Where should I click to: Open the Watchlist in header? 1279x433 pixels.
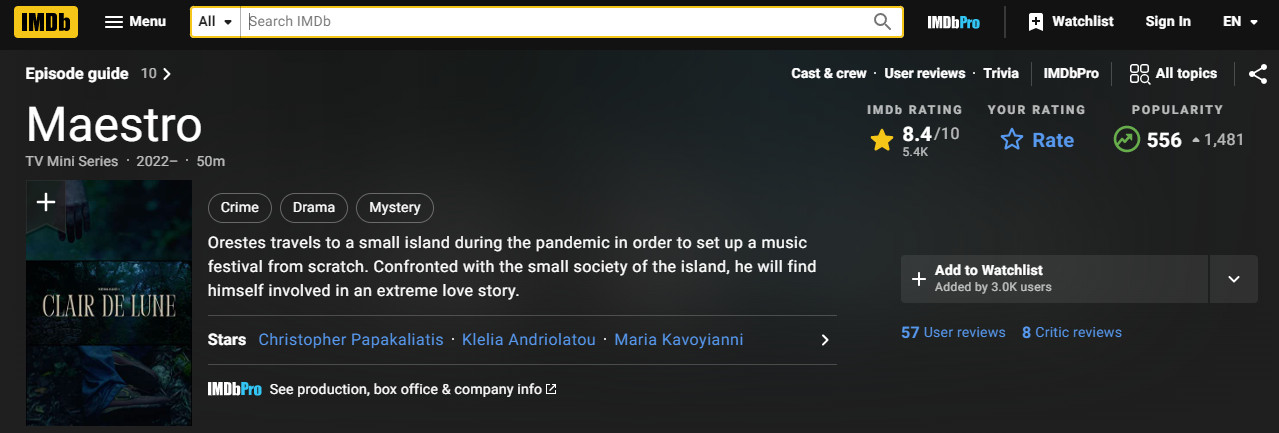[x=1071, y=22]
